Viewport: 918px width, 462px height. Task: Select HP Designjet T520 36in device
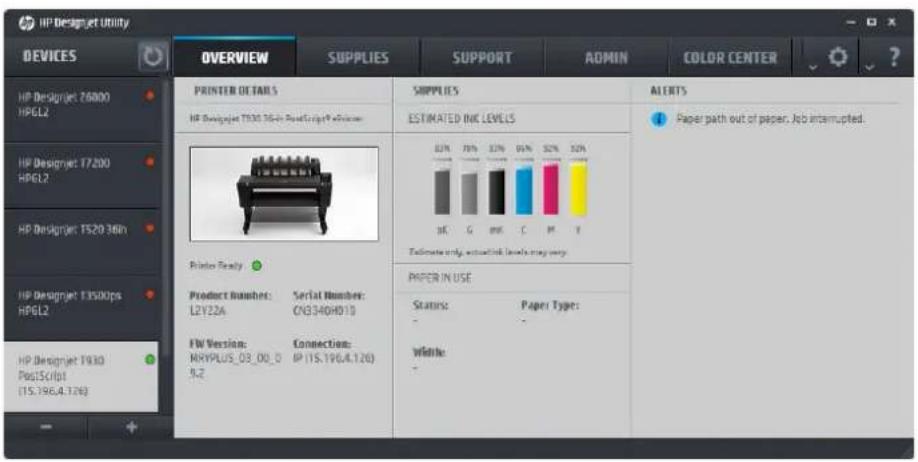tap(81, 242)
